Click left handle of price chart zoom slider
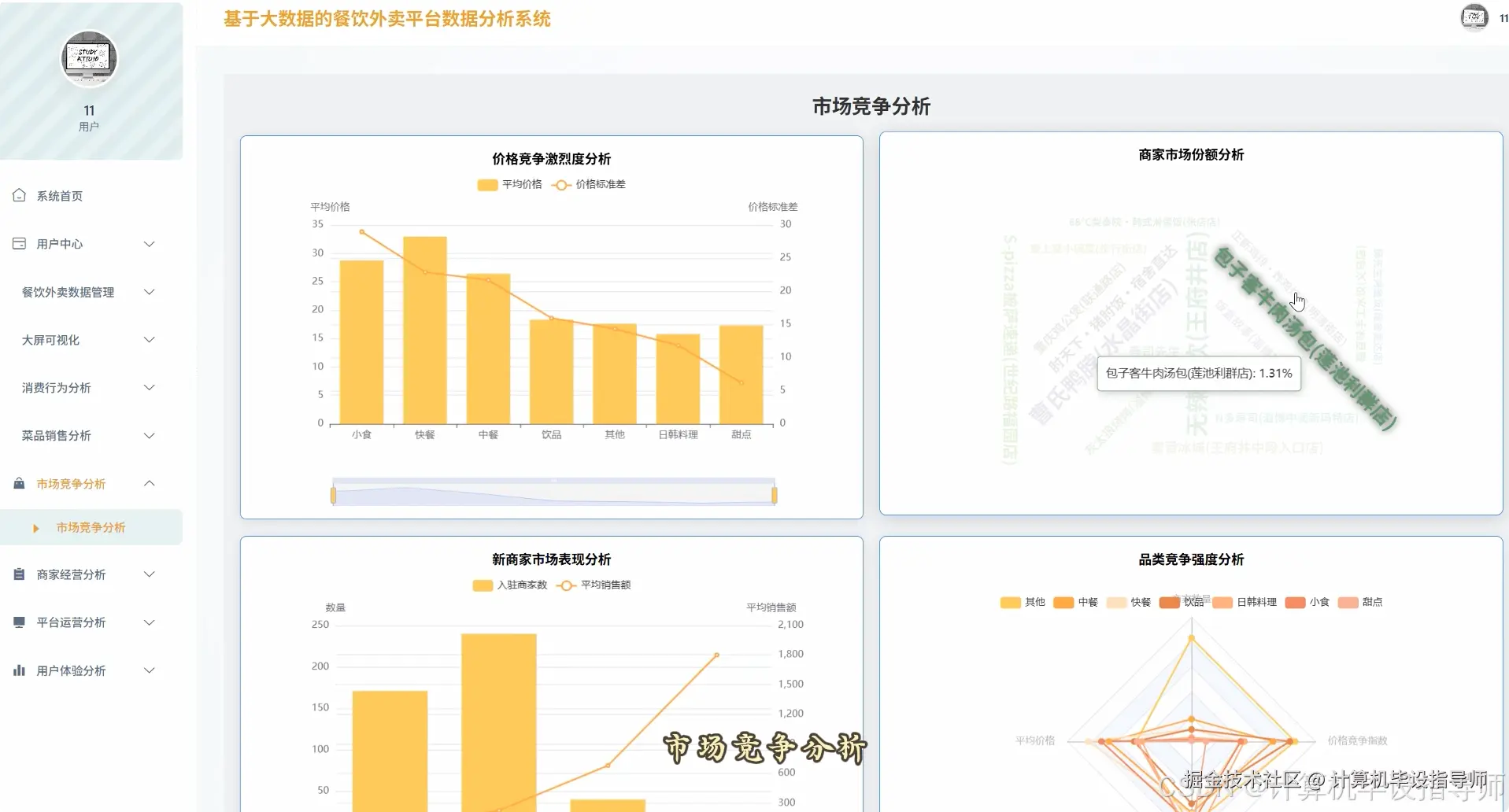The image size is (1509, 812). (334, 495)
